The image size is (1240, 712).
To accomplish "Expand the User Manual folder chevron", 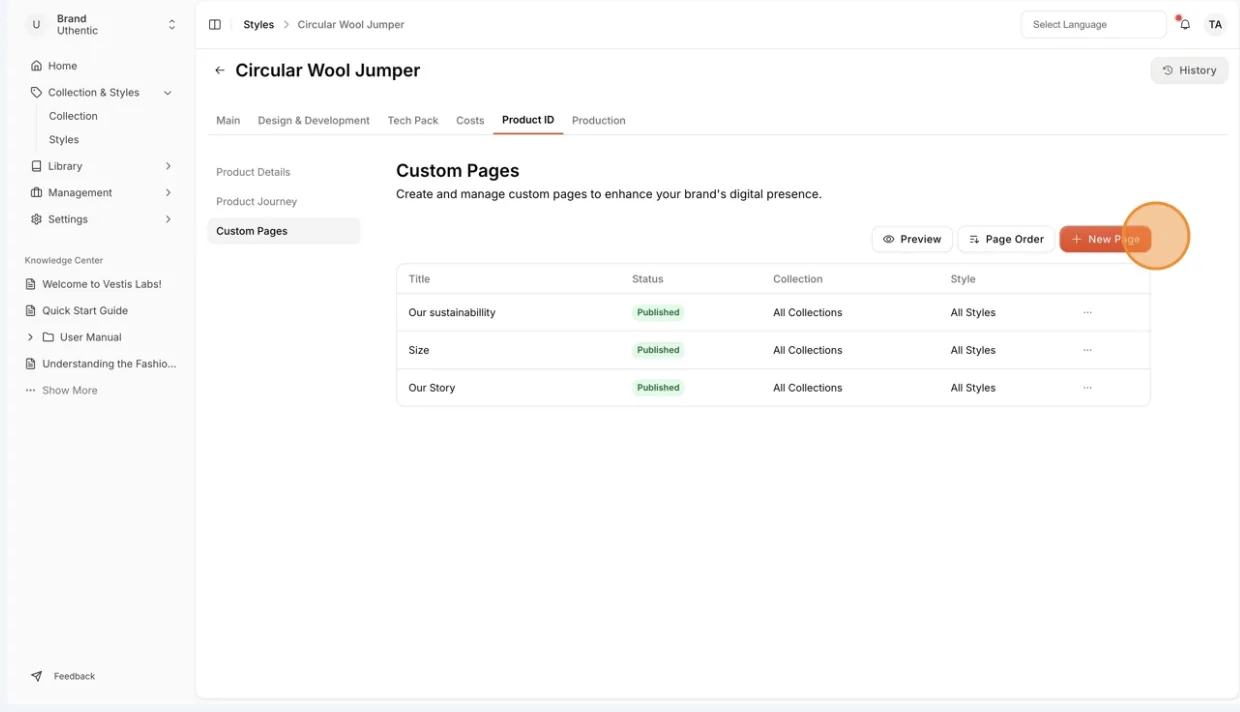I will [30, 337].
